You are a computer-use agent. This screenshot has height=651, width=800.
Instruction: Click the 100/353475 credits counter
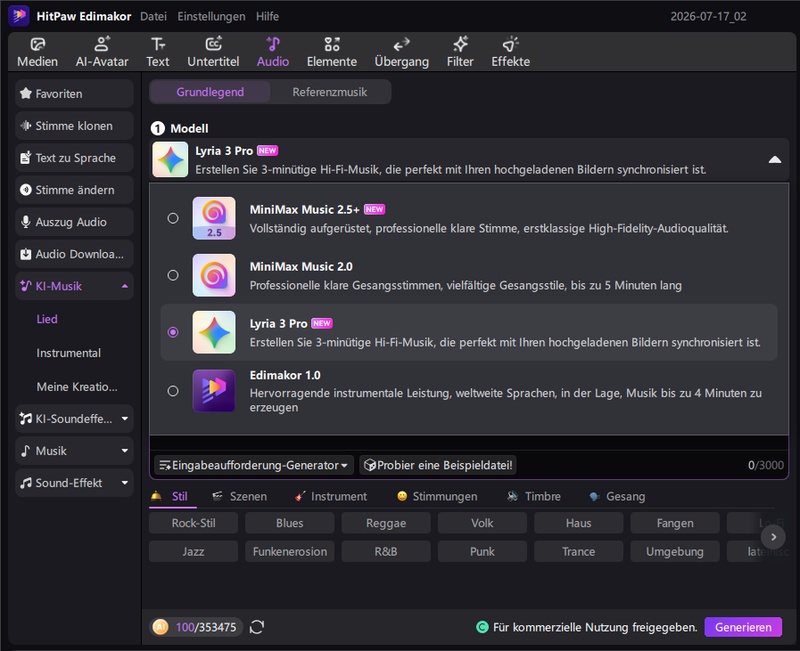coord(206,627)
